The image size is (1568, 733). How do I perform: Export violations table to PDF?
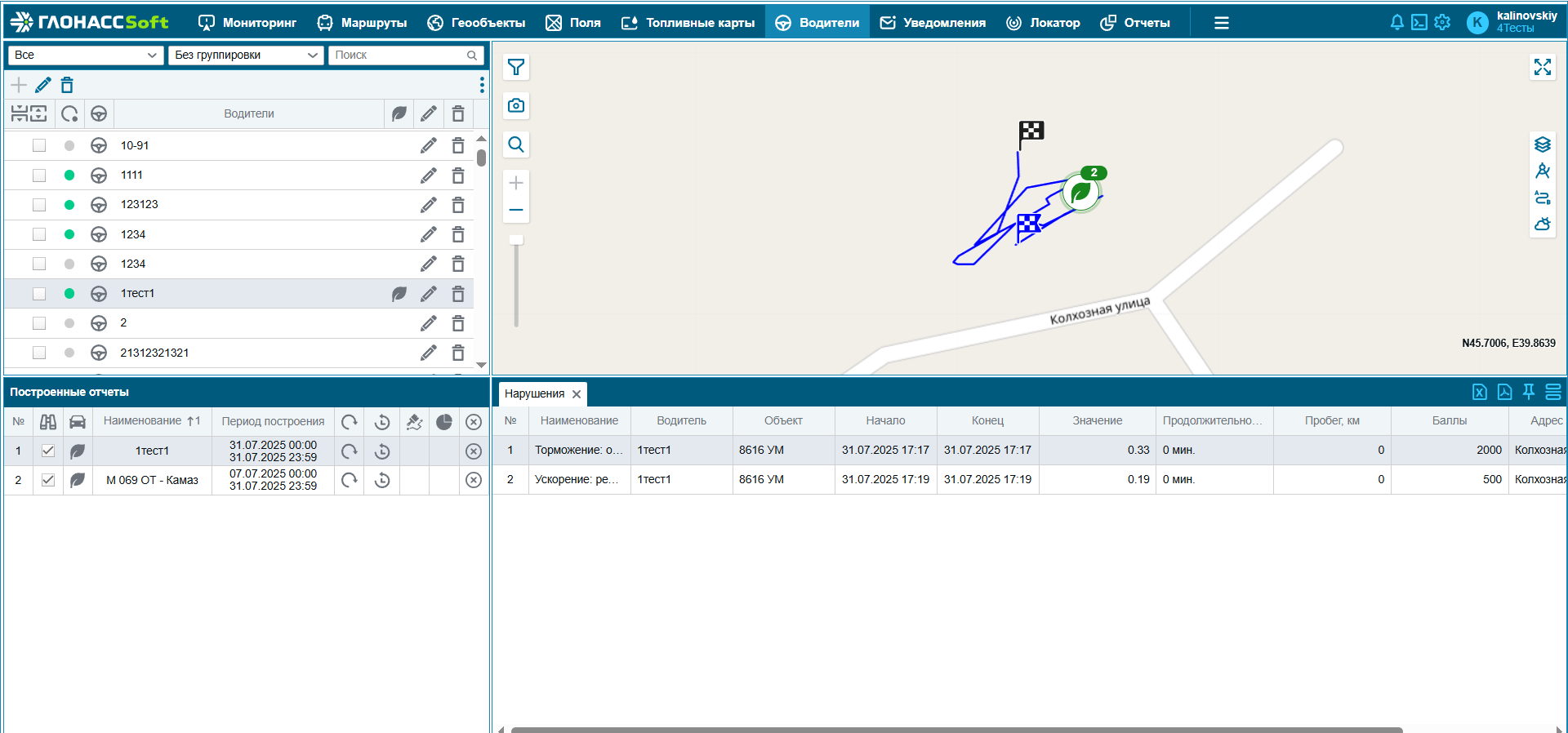pos(1504,393)
